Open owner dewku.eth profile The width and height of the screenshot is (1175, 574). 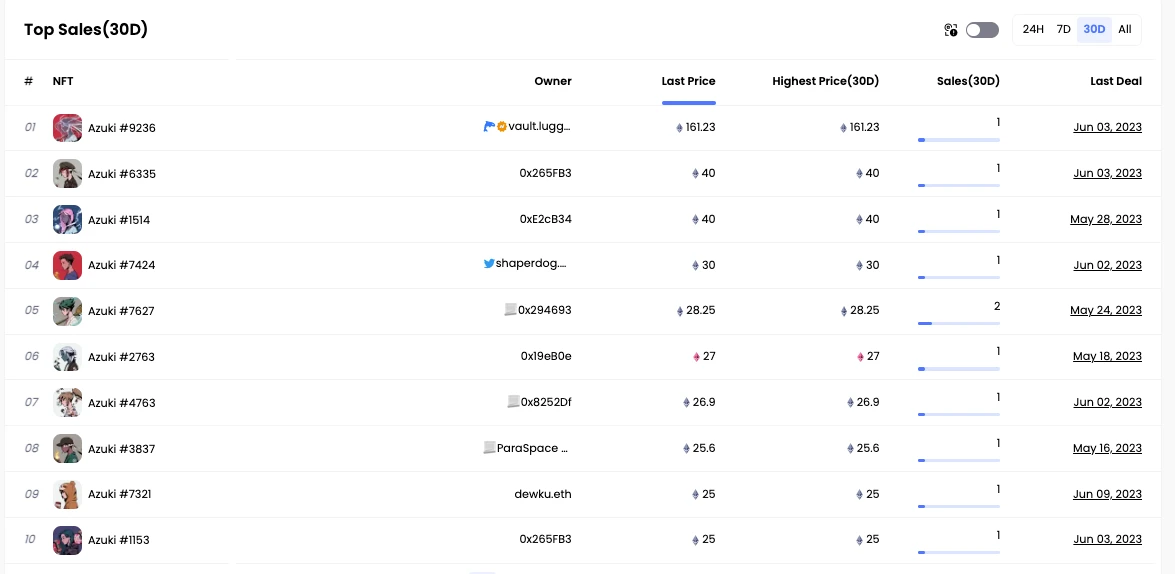pos(542,494)
